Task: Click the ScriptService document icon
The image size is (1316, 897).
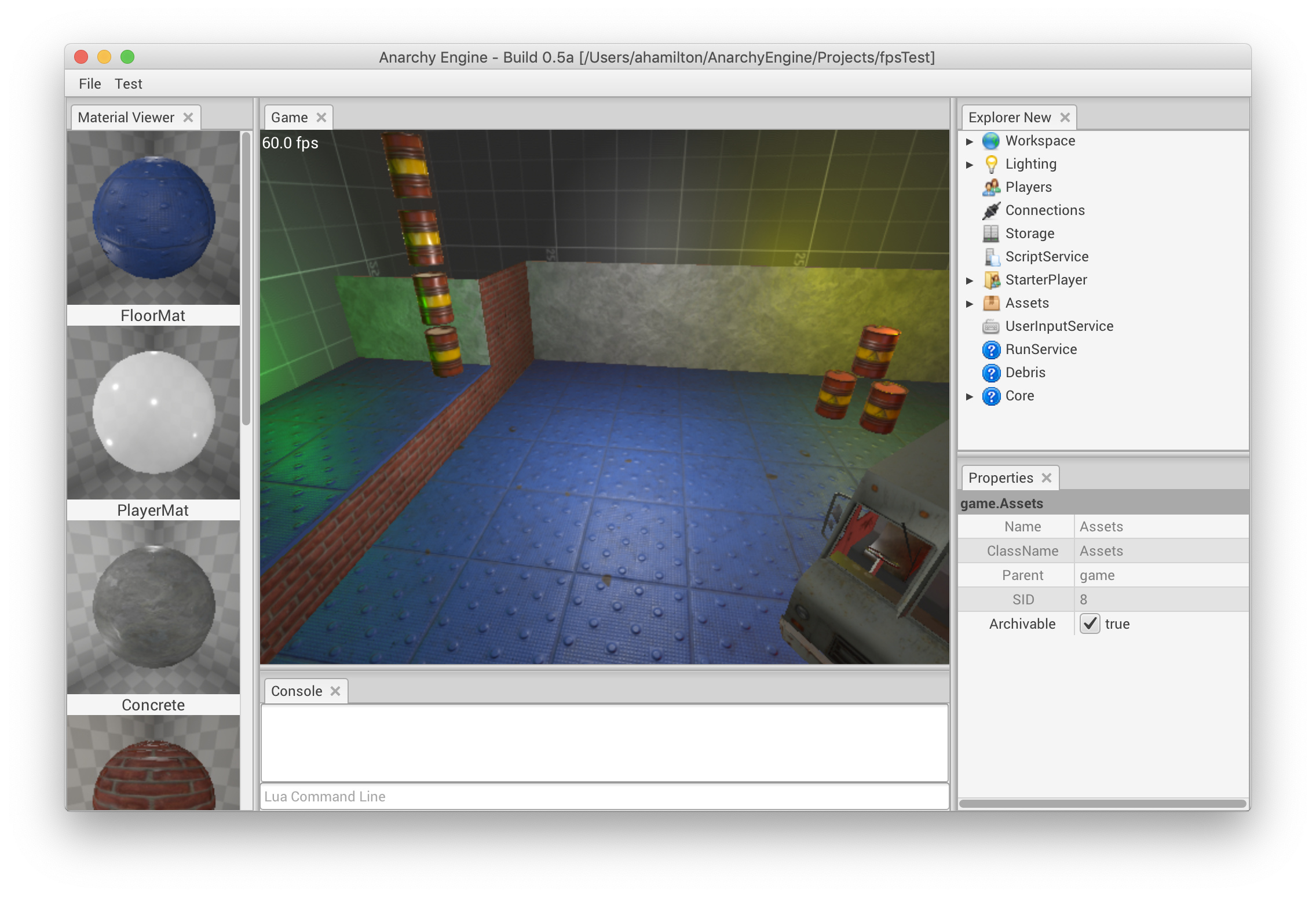Action: (x=991, y=257)
